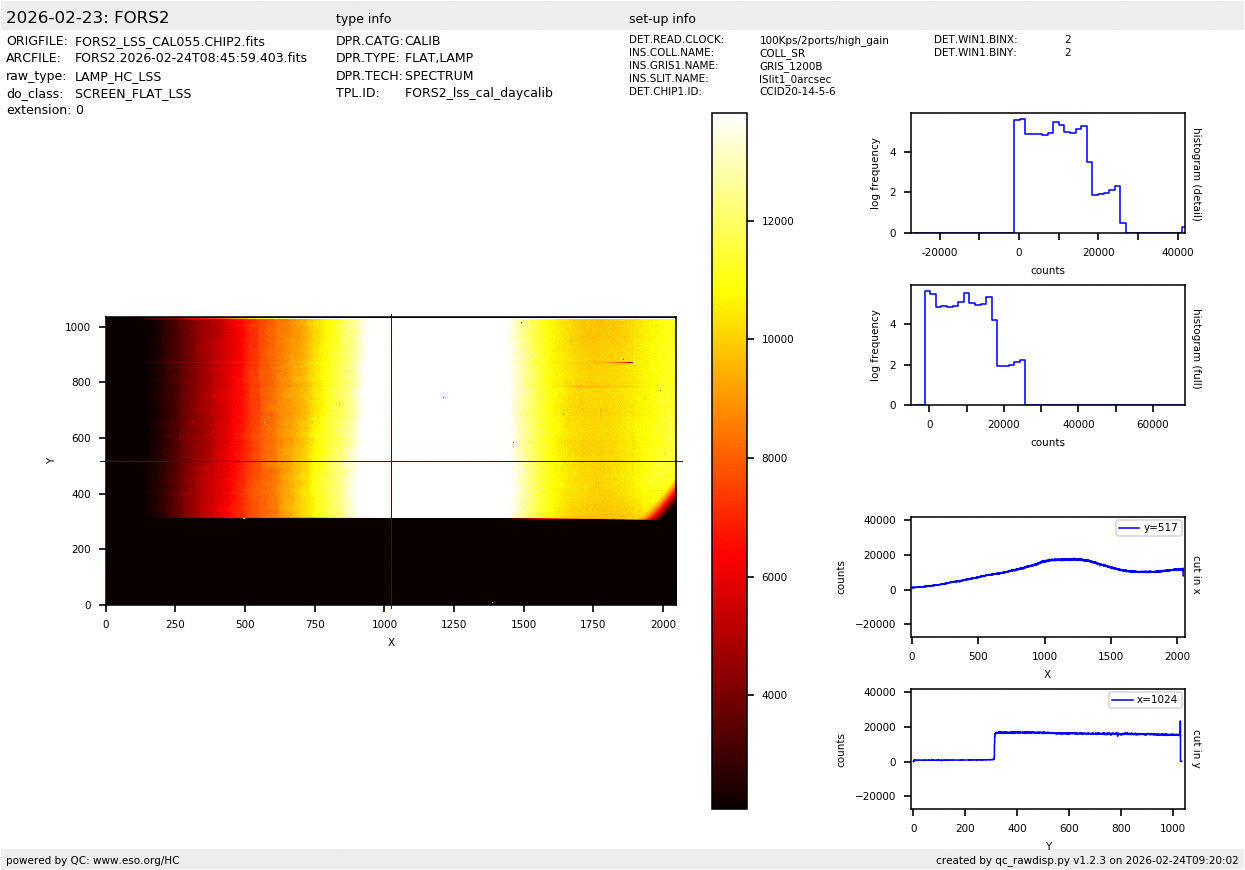
Task: Click the ARCFILE timestamped fits filename
Action: [x=190, y=59]
